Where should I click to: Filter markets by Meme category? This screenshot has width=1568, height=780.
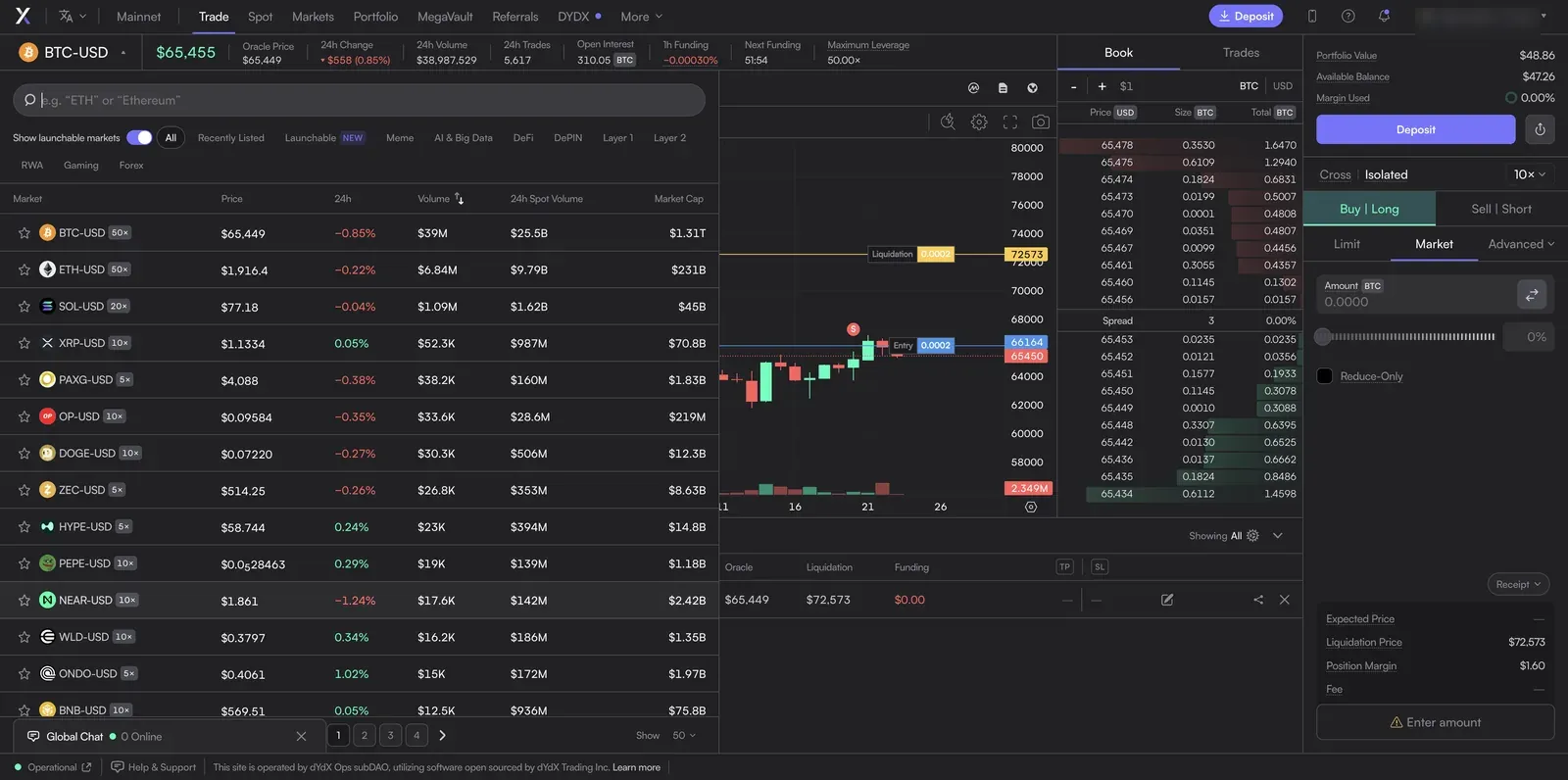400,138
